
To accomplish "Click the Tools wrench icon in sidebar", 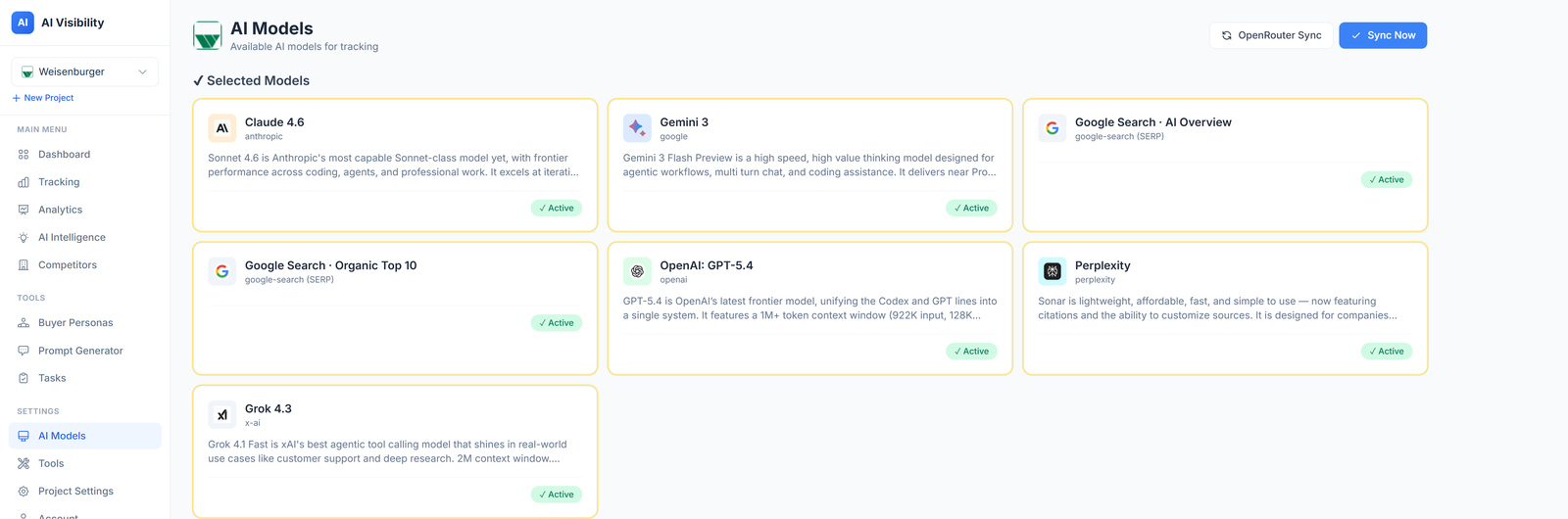I will (24, 463).
